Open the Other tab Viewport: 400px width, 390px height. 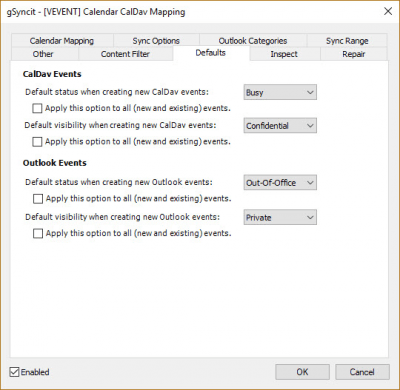43,54
